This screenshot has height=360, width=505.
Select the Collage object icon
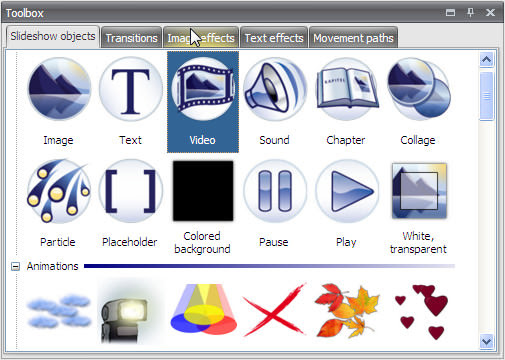click(419, 89)
